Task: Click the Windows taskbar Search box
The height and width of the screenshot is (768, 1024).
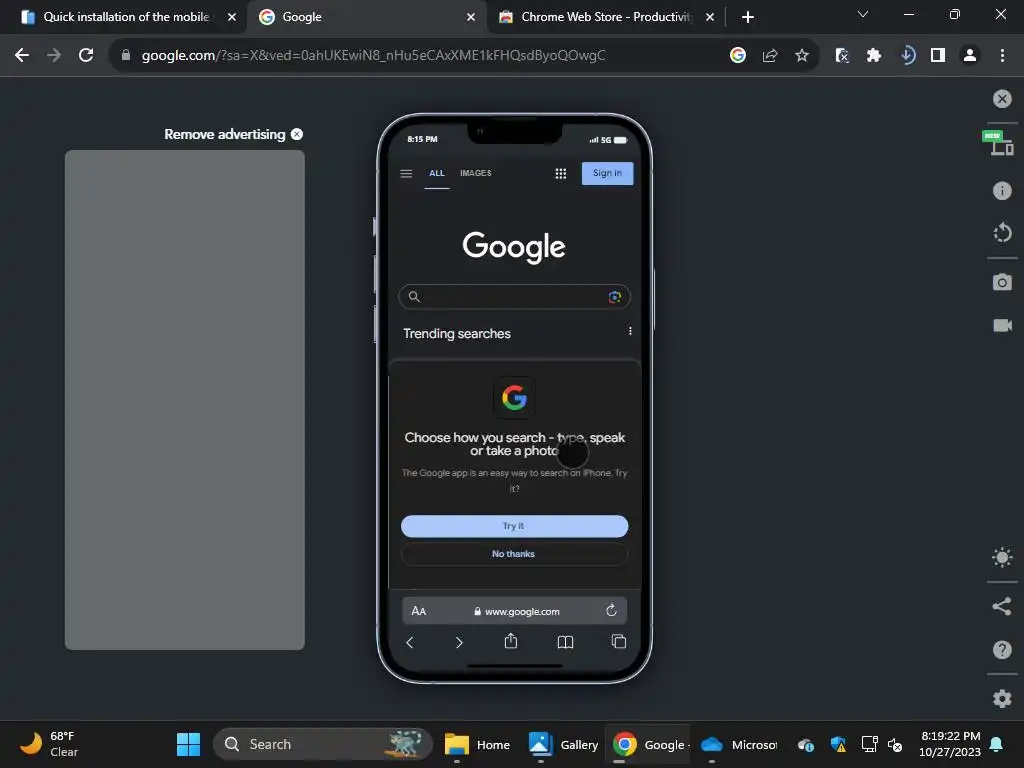Action: [323, 744]
